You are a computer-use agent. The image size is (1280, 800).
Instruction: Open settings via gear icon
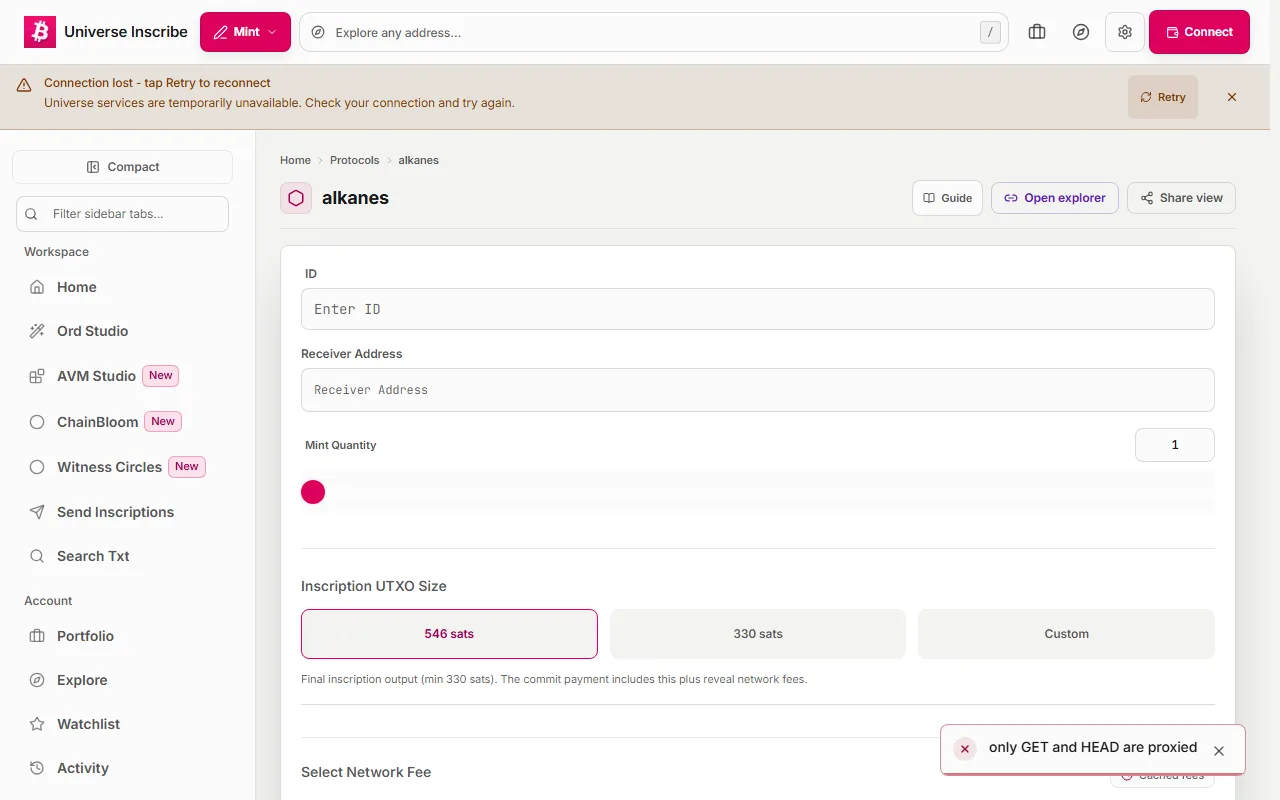pos(1125,32)
